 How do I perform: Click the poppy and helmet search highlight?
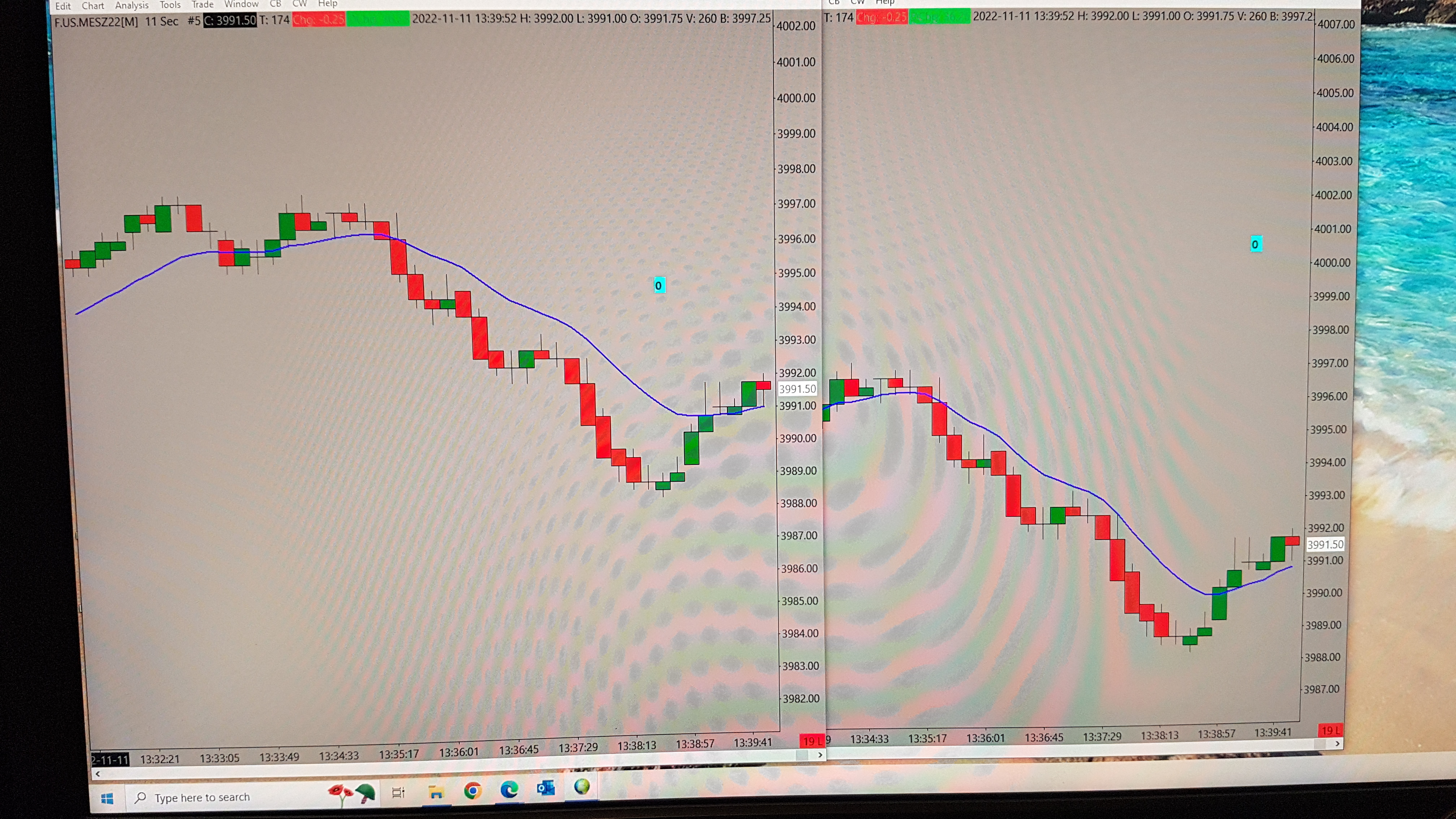click(x=352, y=793)
